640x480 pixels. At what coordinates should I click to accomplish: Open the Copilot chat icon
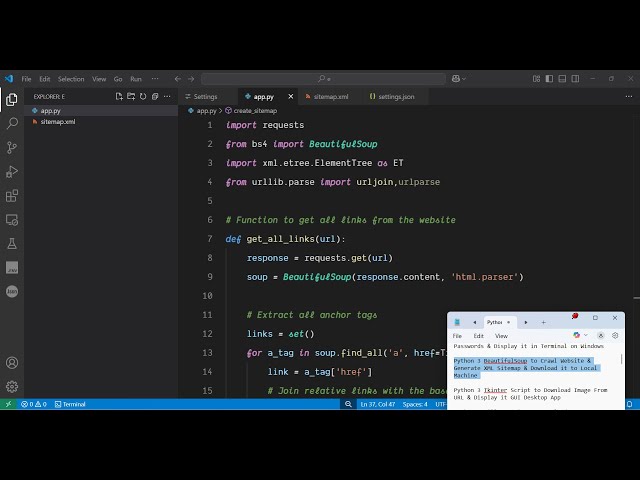click(456, 79)
